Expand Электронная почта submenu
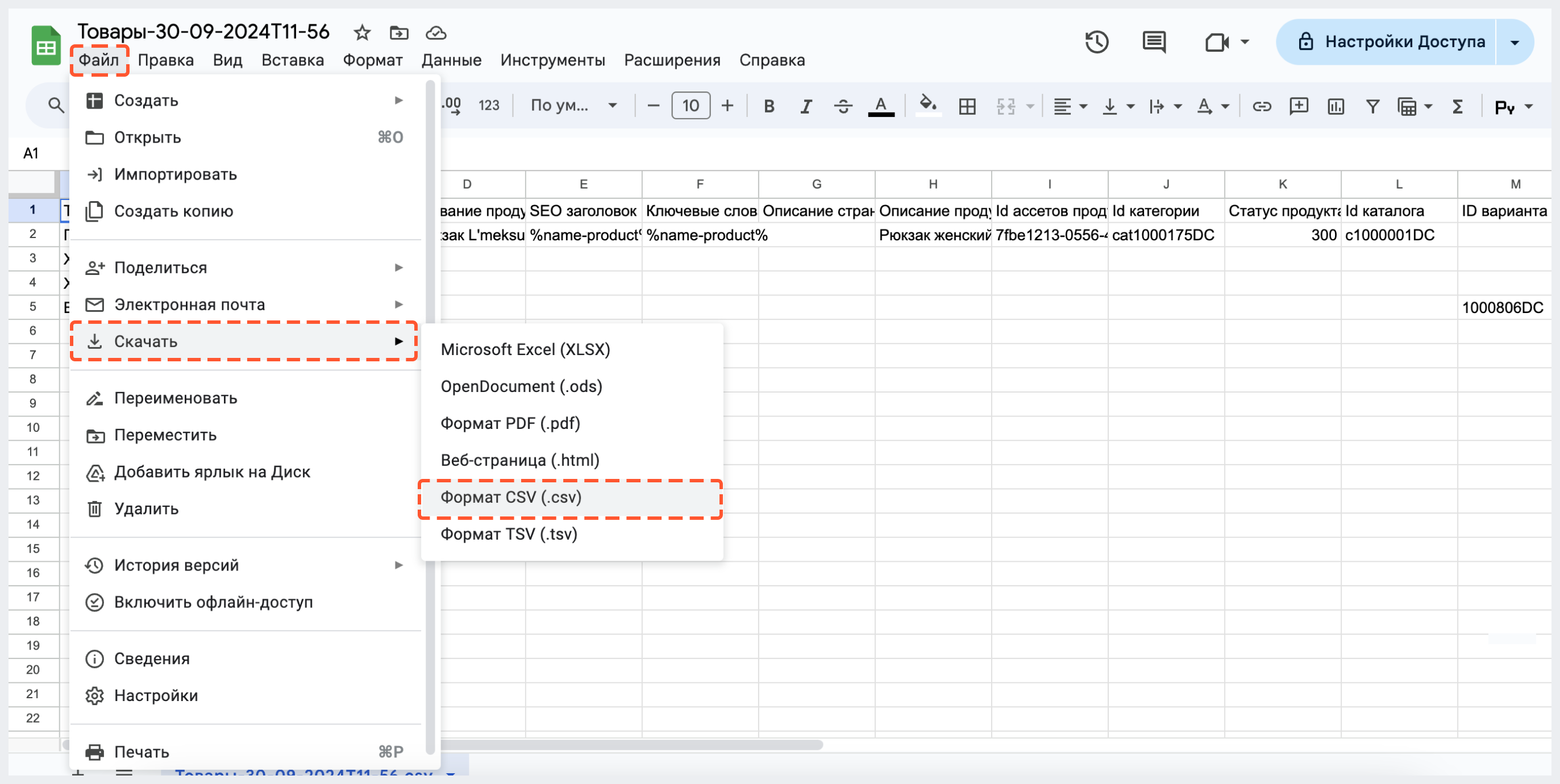Image resolution: width=1560 pixels, height=784 pixels. click(x=246, y=305)
